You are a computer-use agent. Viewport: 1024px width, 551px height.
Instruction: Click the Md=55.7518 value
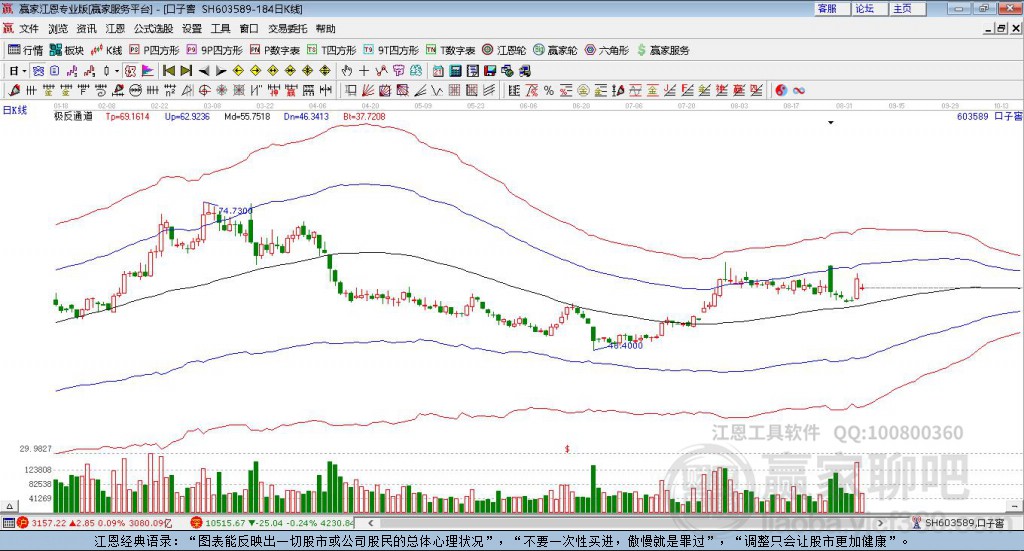pos(247,117)
